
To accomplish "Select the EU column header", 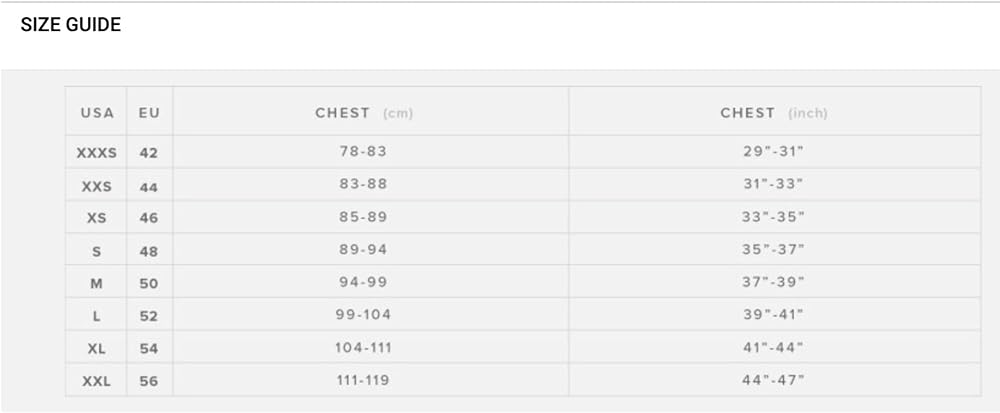I will point(149,113).
